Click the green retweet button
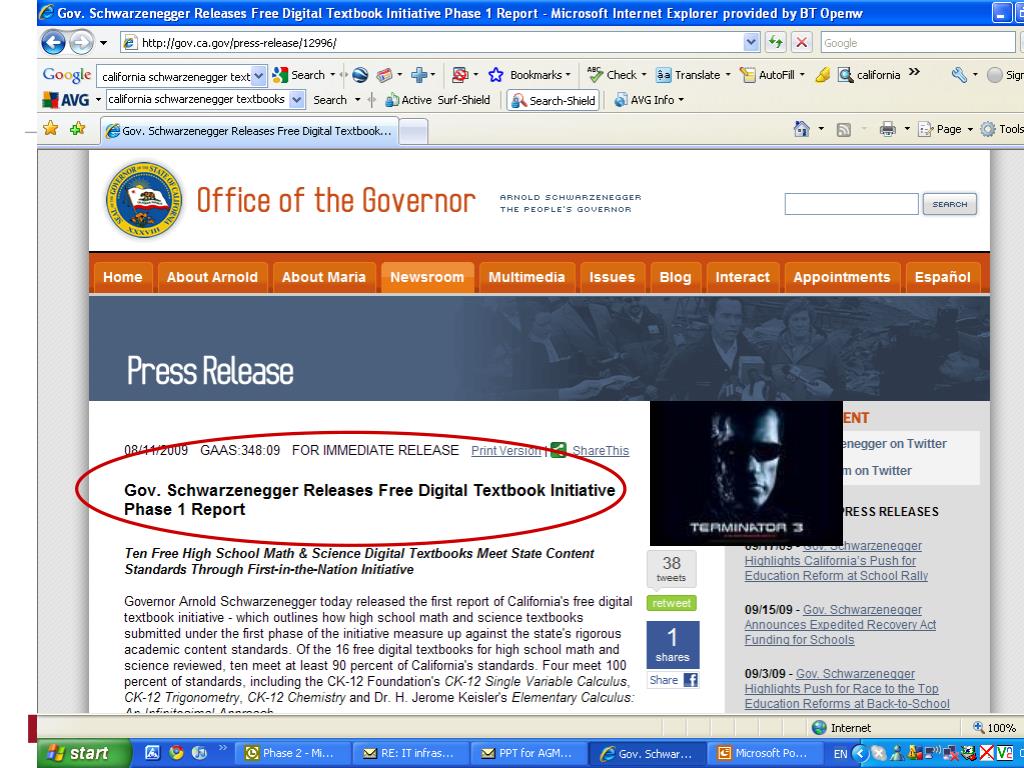1024x768 pixels. click(x=671, y=603)
